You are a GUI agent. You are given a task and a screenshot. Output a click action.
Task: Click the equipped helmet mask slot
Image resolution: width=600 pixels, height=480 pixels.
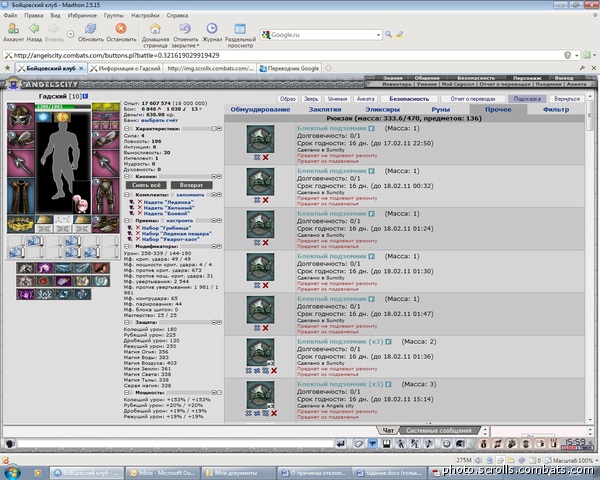coord(21,116)
